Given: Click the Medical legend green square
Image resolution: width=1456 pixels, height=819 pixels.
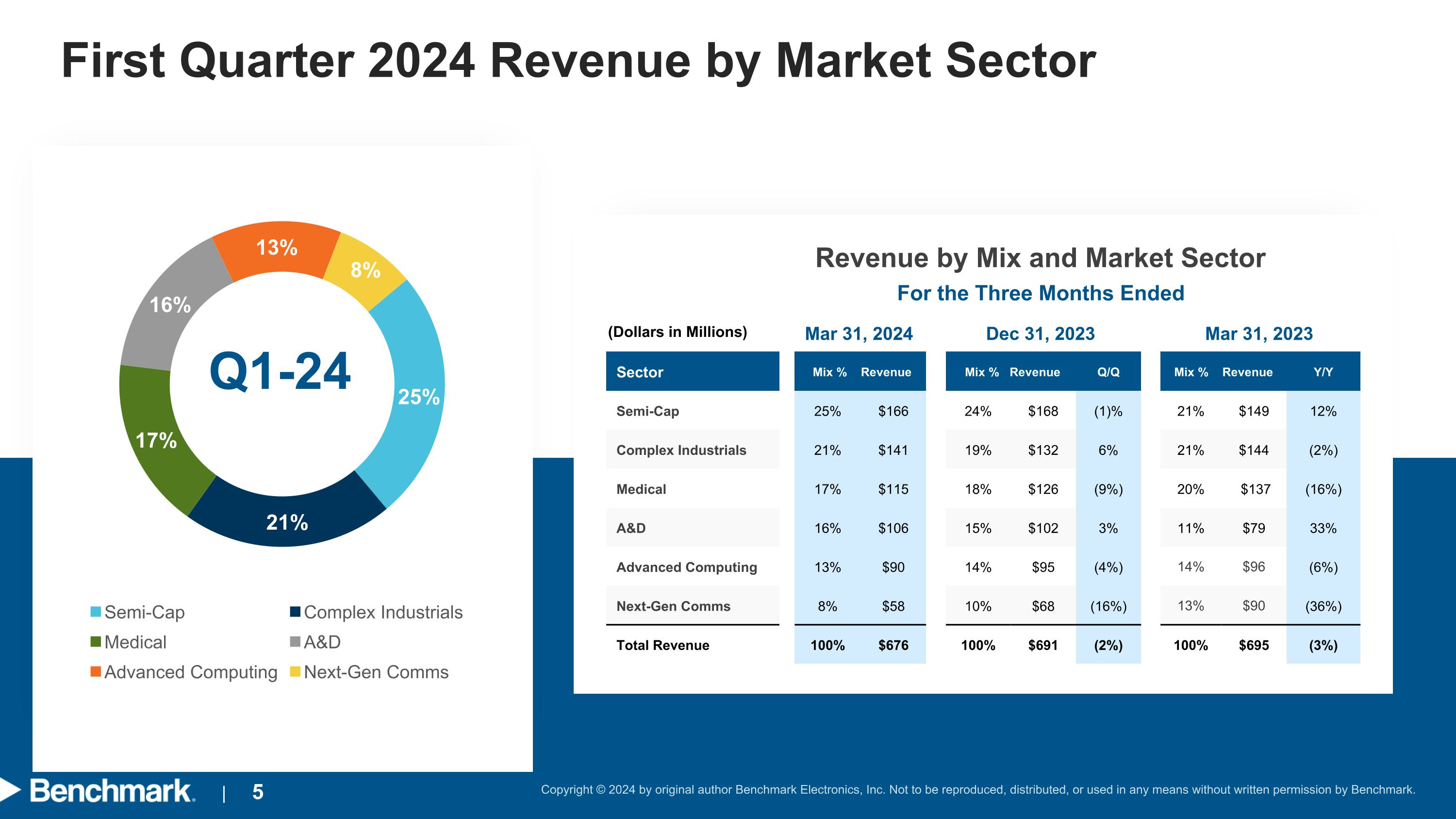Looking at the screenshot, I should click(x=96, y=642).
